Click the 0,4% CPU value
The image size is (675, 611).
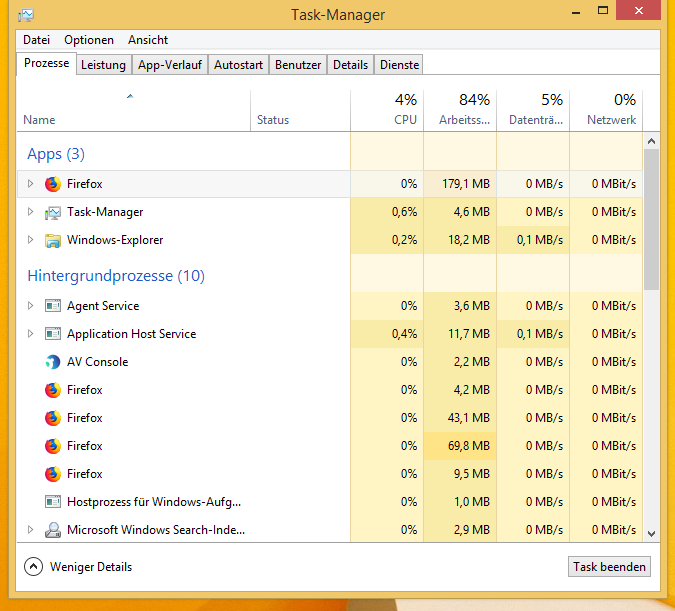(x=404, y=334)
